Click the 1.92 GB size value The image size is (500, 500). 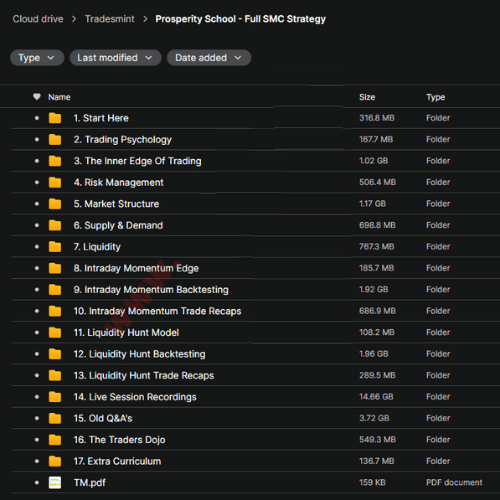pos(374,289)
